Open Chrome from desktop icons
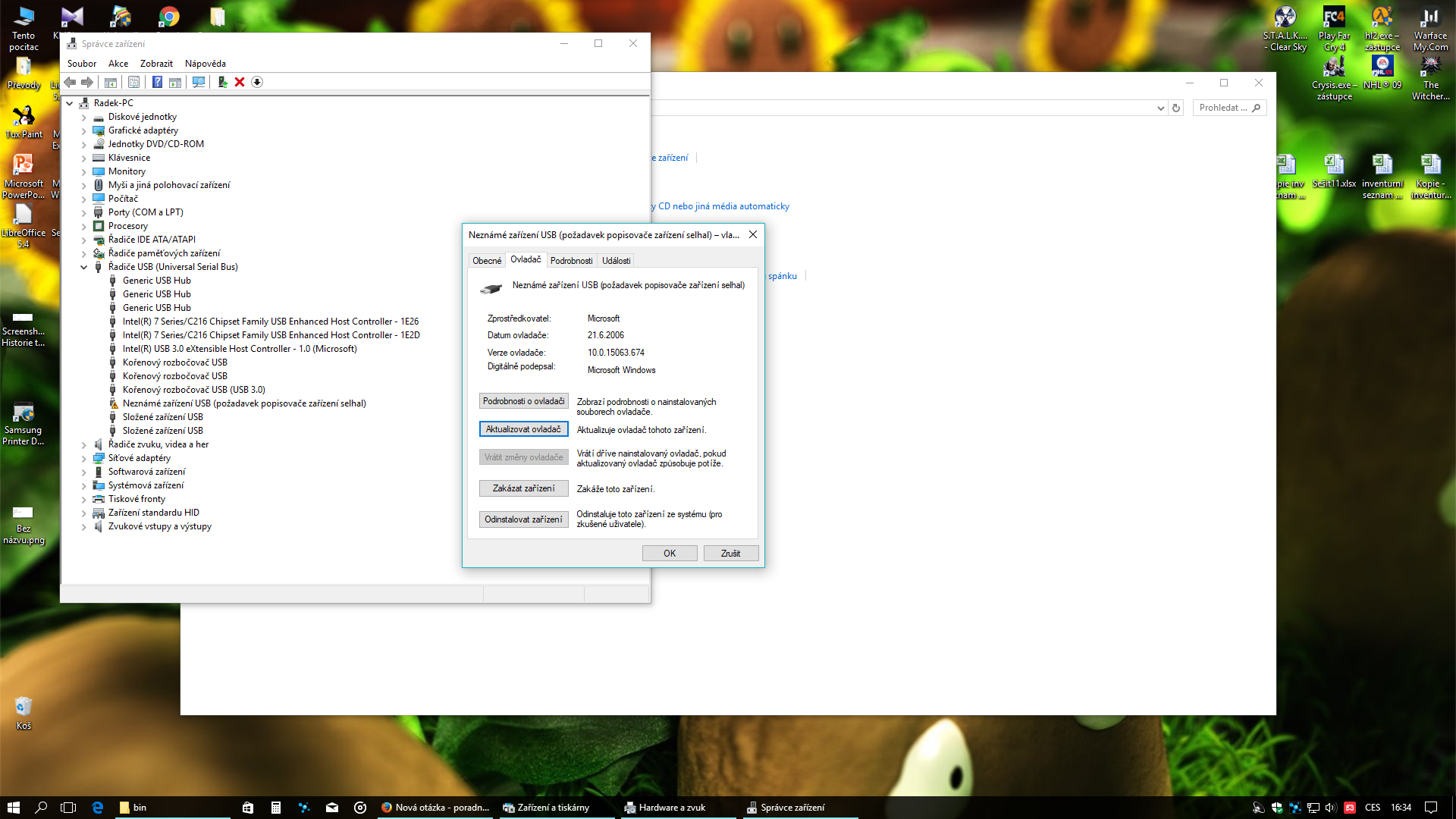1456x819 pixels. point(169,17)
